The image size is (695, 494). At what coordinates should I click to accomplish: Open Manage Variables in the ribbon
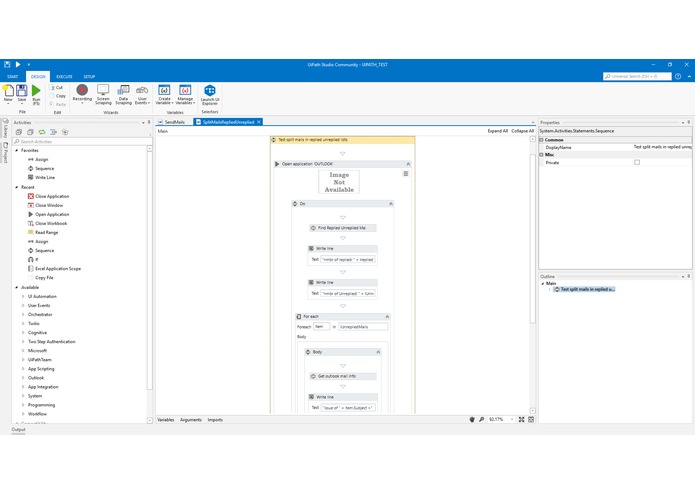tap(185, 94)
